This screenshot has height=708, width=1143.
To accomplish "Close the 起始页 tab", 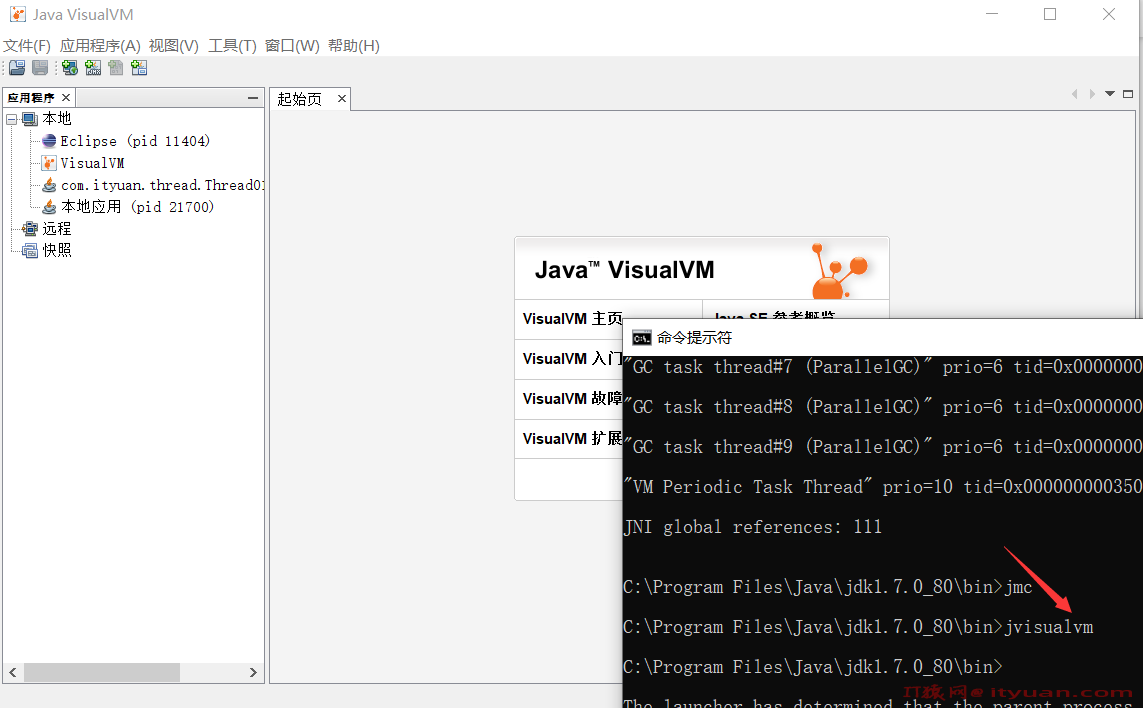I will [341, 98].
